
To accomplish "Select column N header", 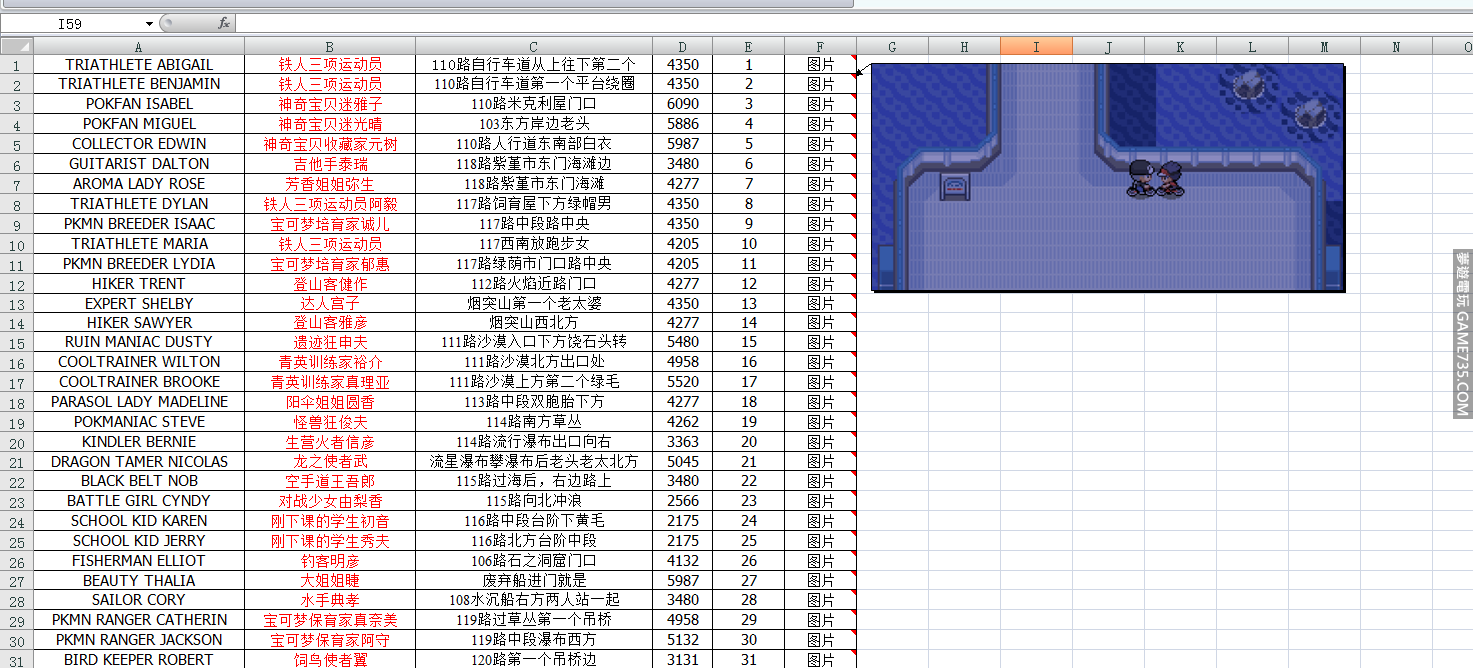I will coord(1396,46).
